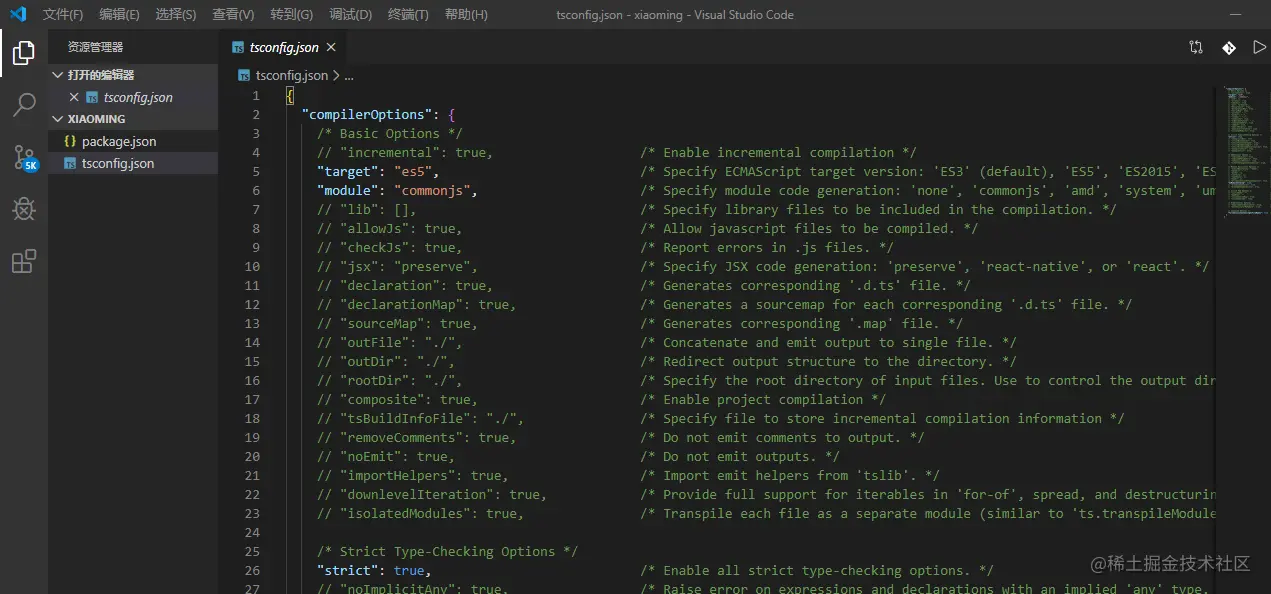Click the braces icon beside package.json

[x=70, y=141]
